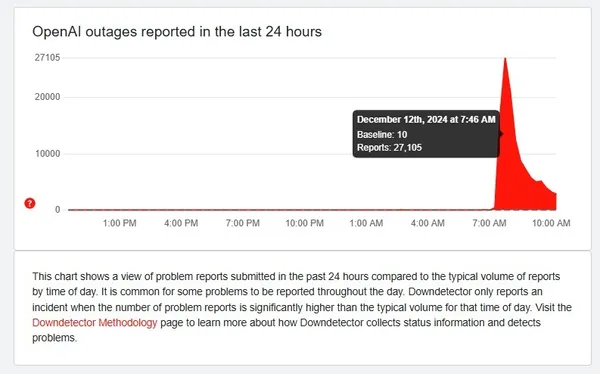Screen dimensions: 600x374
Task: Click the 4:00 AM axis label
Action: coord(428,223)
